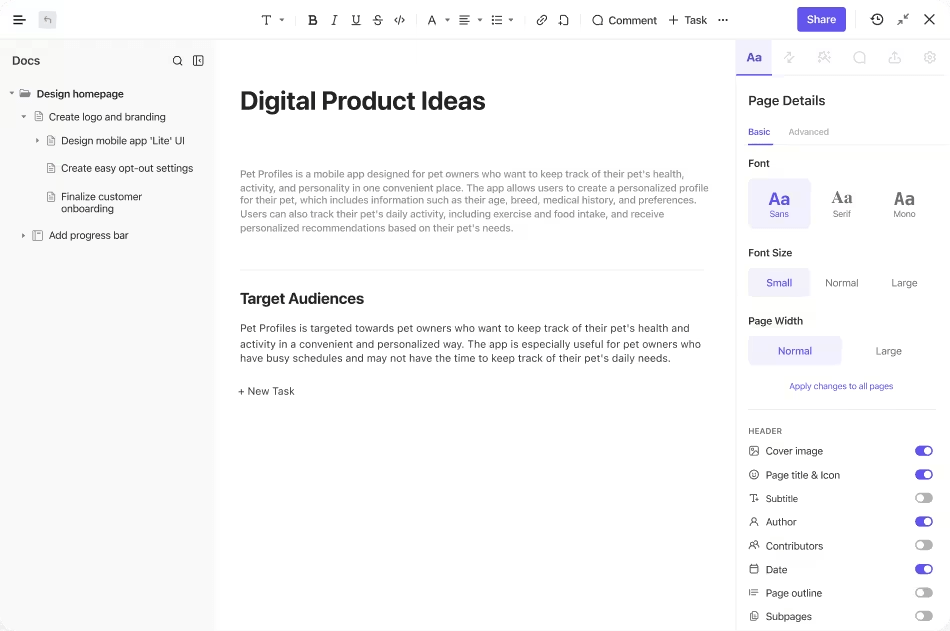This screenshot has height=631, width=950.
Task: Click the Digital Product Ideas title
Action: [362, 101]
